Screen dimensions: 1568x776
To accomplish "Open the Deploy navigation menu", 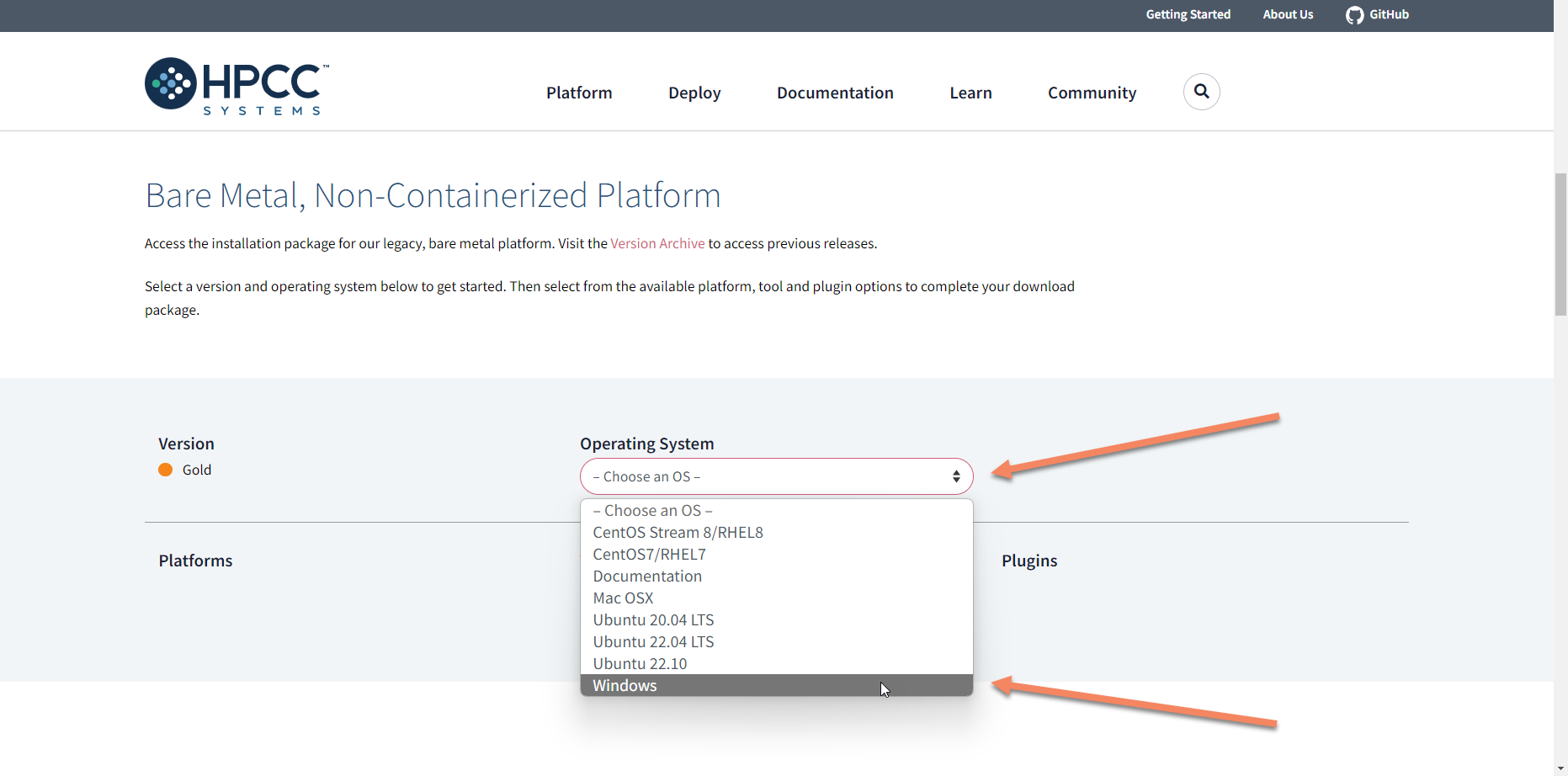I will 694,93.
